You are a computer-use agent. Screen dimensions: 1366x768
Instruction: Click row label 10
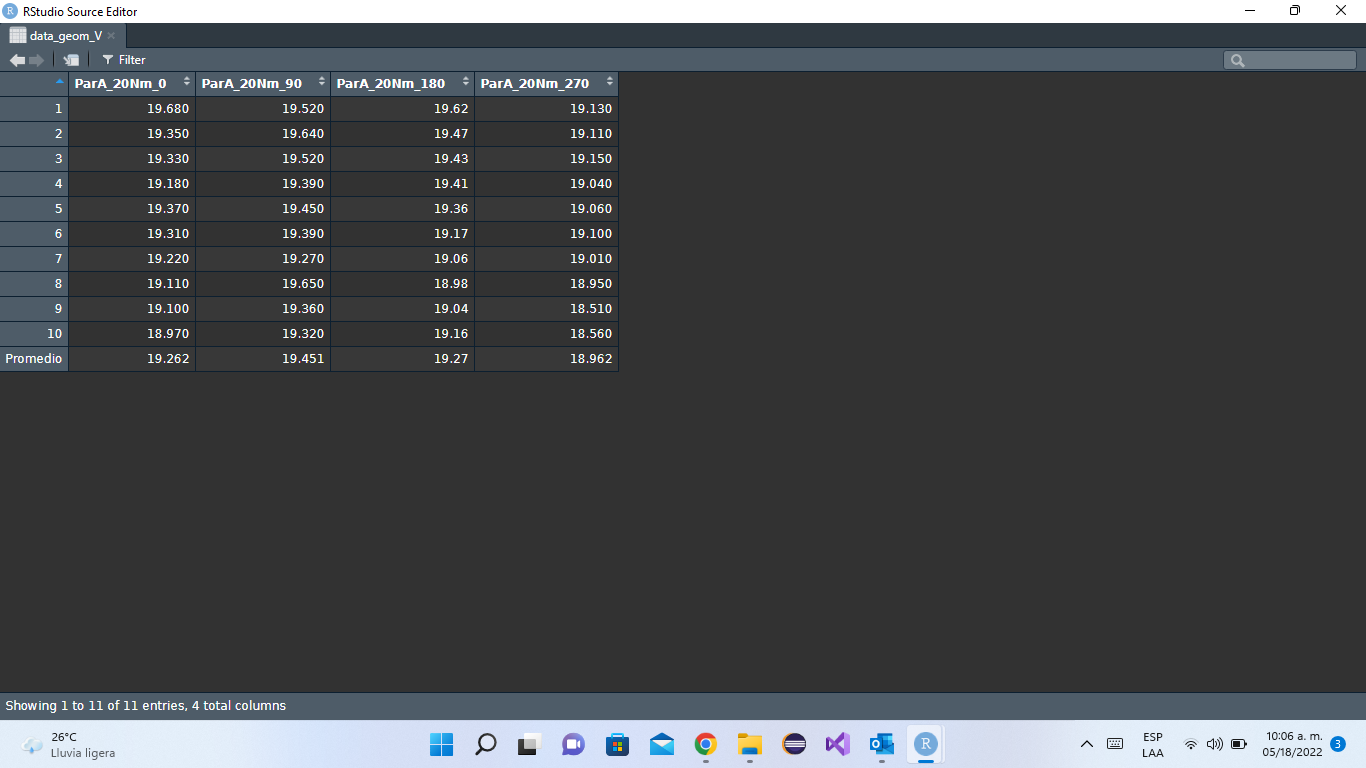point(34,334)
